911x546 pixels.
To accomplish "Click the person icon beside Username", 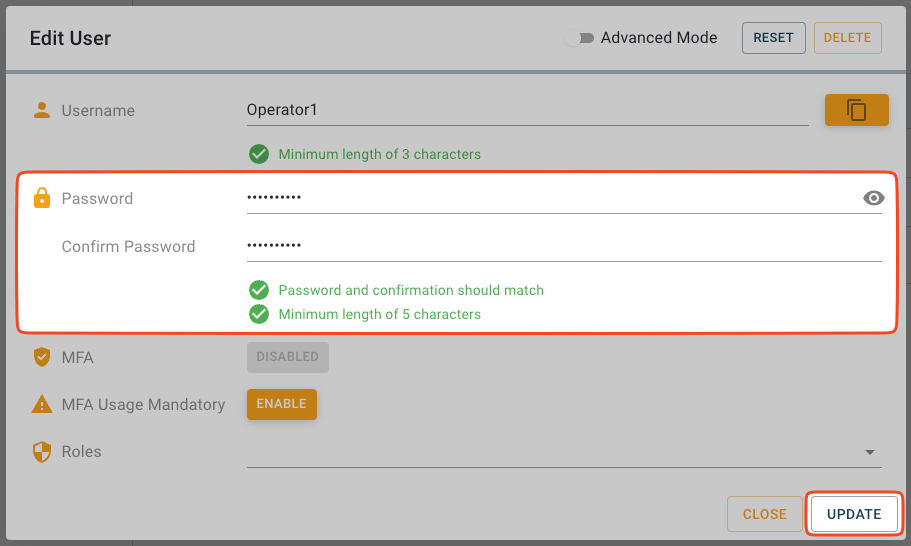I will 42,110.
